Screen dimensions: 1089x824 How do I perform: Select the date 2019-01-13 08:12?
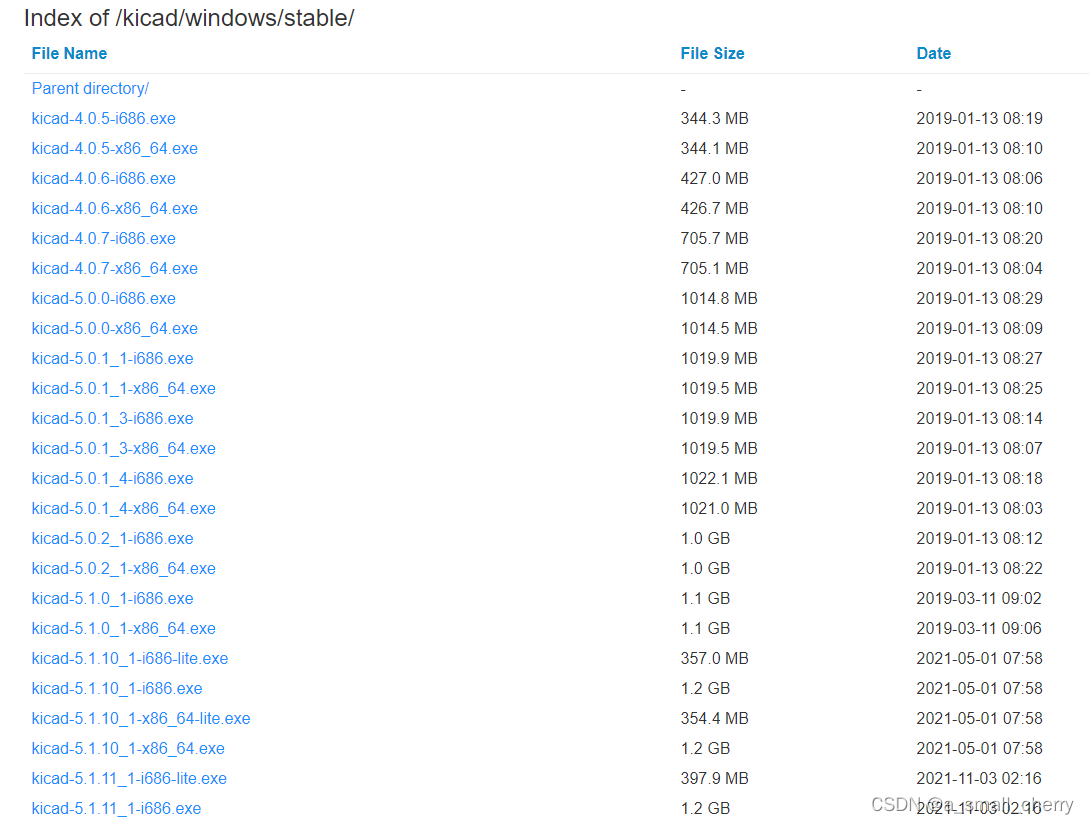pos(979,538)
